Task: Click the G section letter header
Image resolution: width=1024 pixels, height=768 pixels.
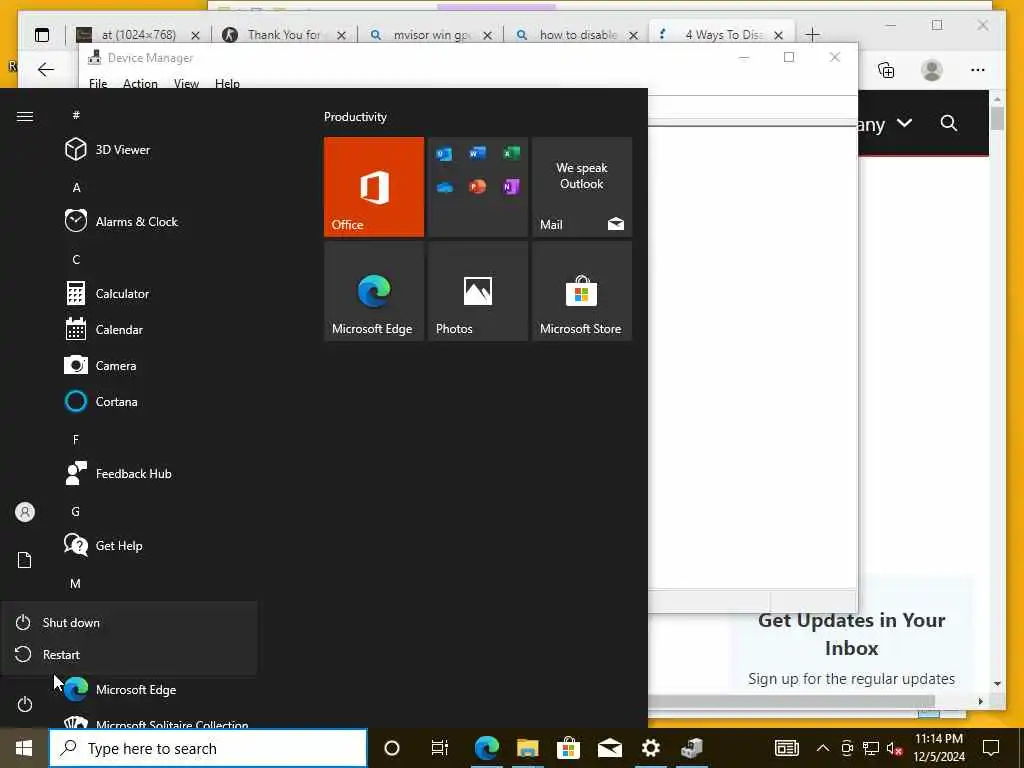Action: coord(76,511)
